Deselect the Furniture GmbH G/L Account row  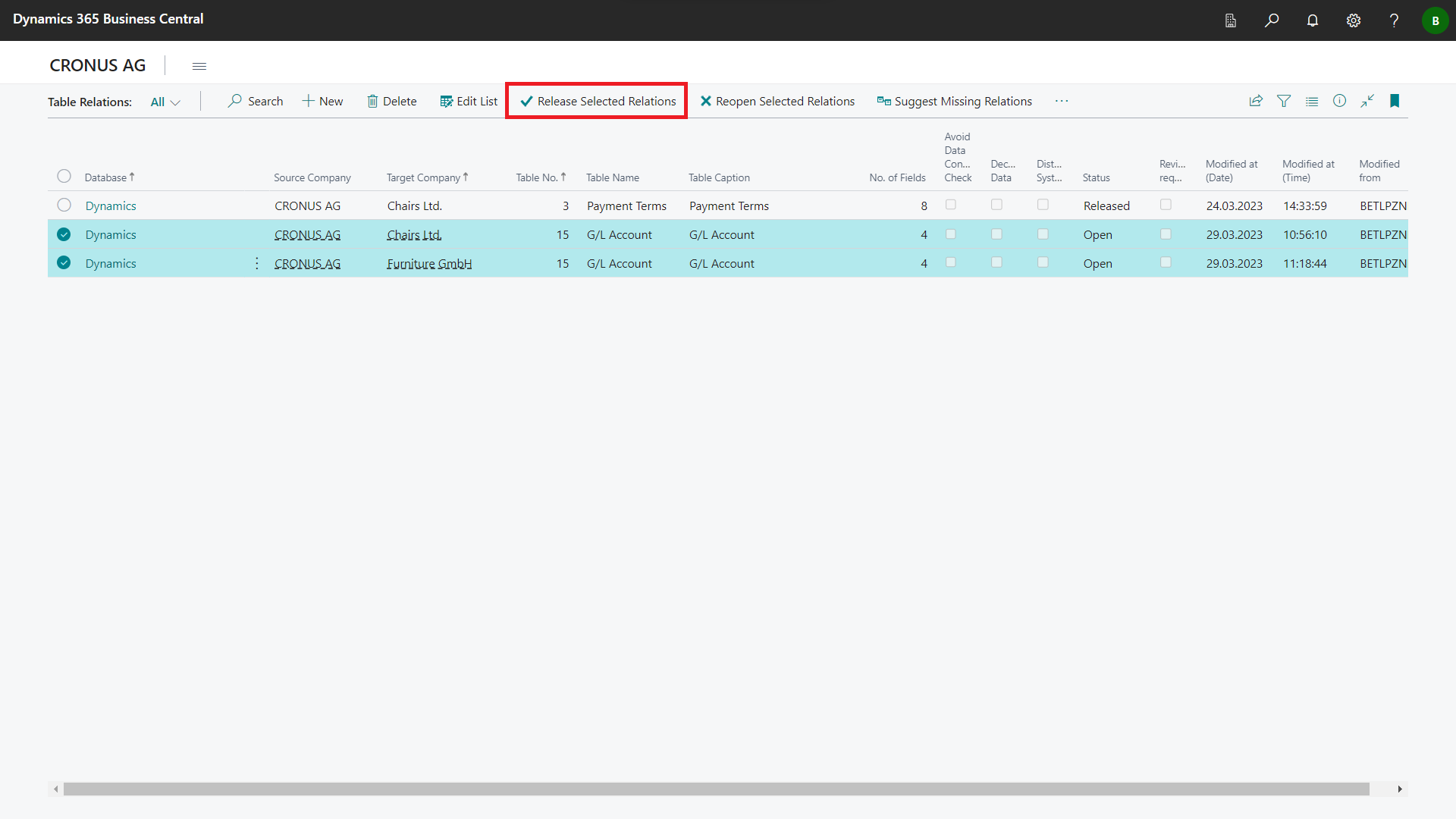[64, 262]
